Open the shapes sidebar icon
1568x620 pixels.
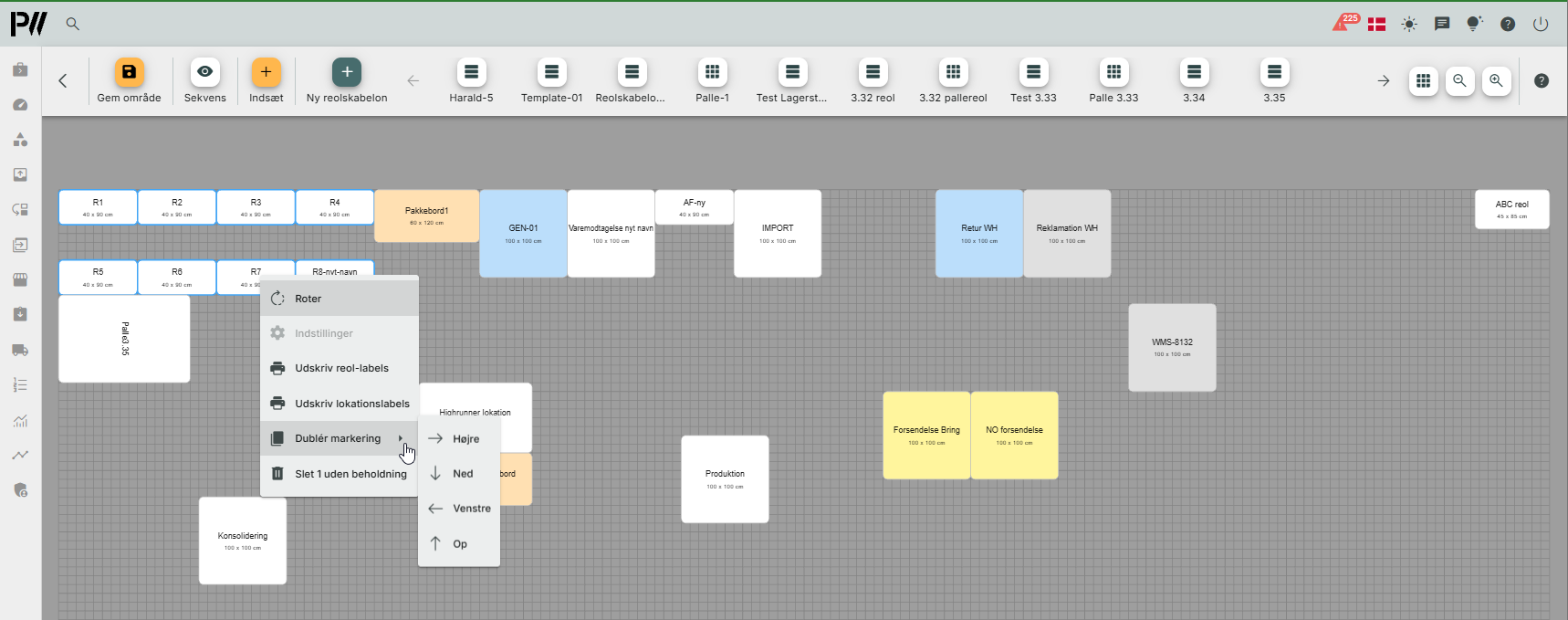20,140
